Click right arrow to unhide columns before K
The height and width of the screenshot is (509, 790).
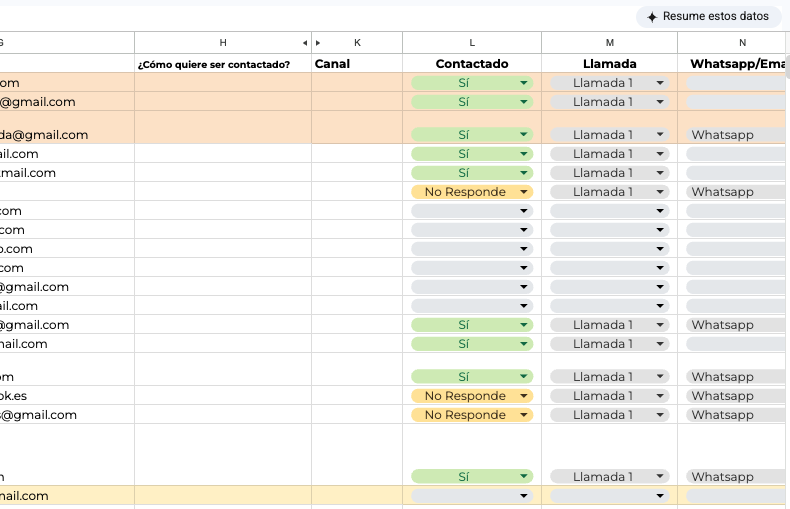click(318, 43)
